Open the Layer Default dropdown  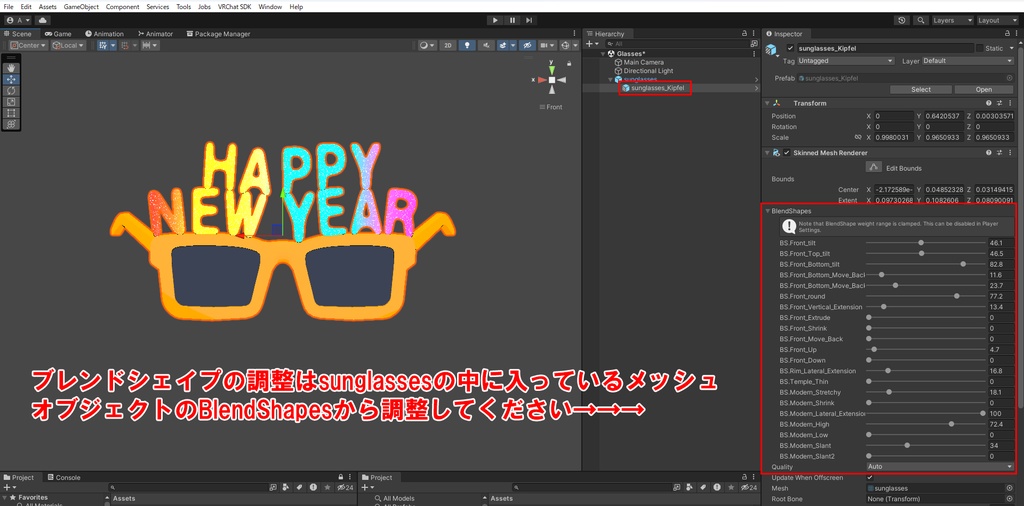pos(967,61)
